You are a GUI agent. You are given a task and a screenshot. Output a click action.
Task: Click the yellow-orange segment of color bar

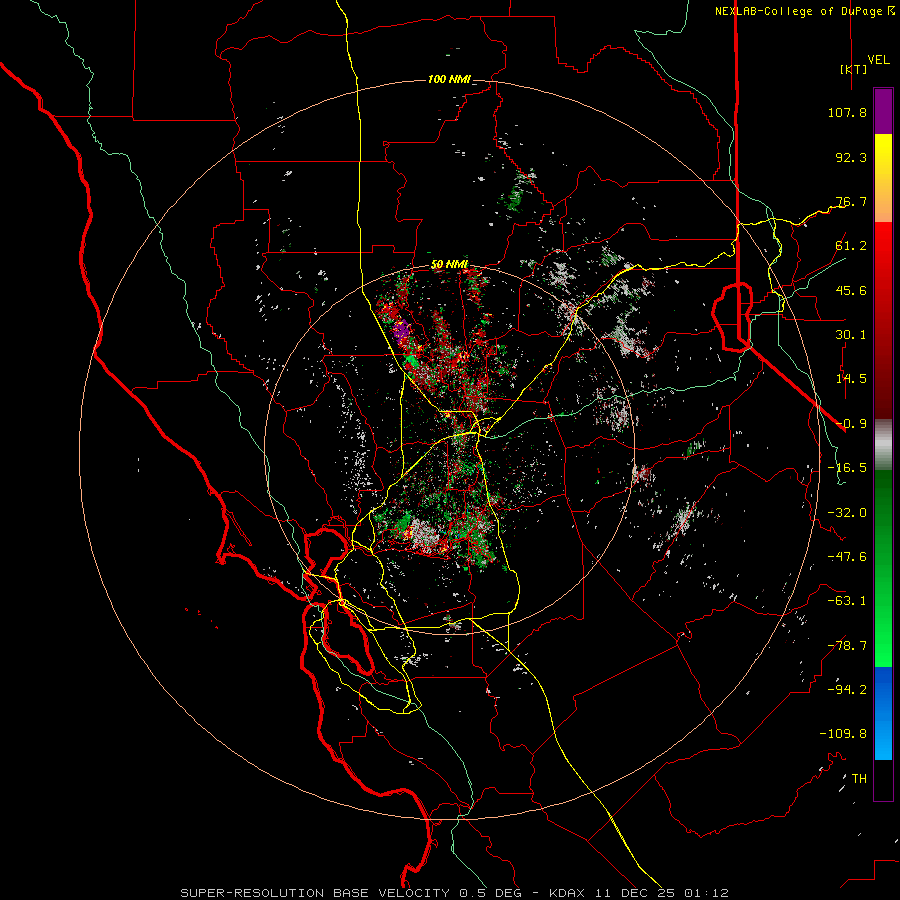coord(883,178)
